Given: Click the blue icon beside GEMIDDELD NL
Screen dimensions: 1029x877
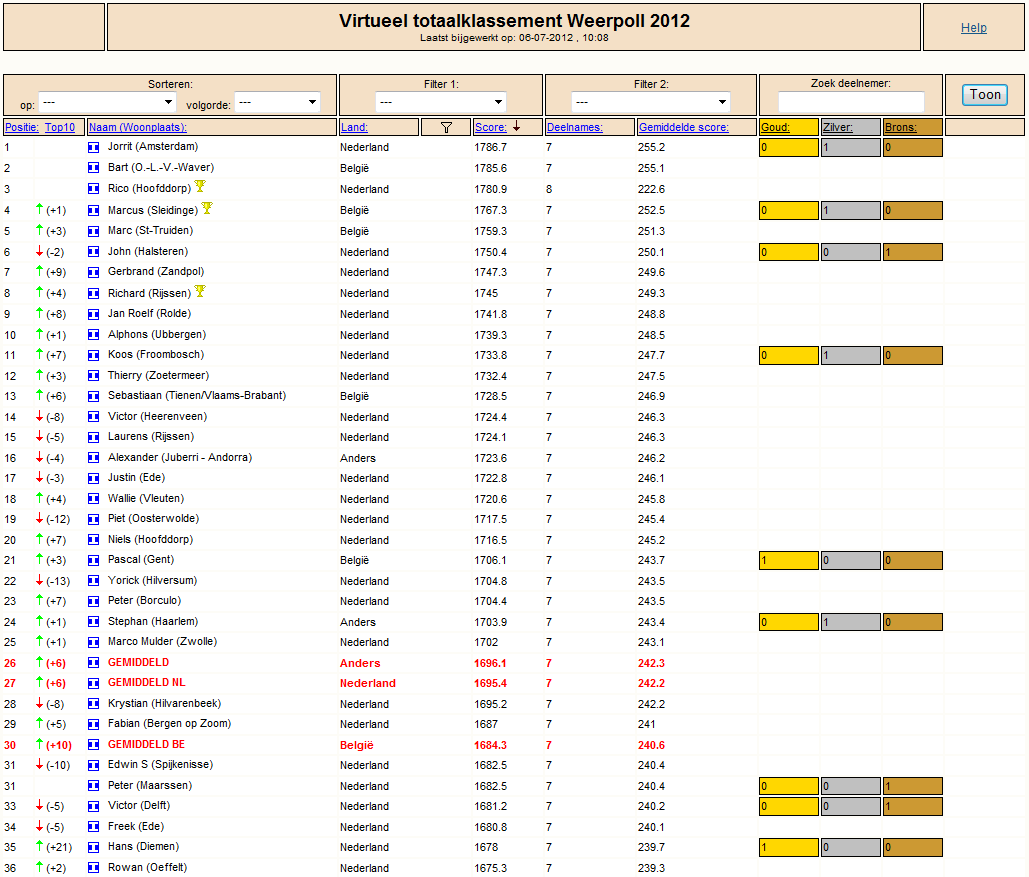Looking at the screenshot, I should click(x=94, y=683).
